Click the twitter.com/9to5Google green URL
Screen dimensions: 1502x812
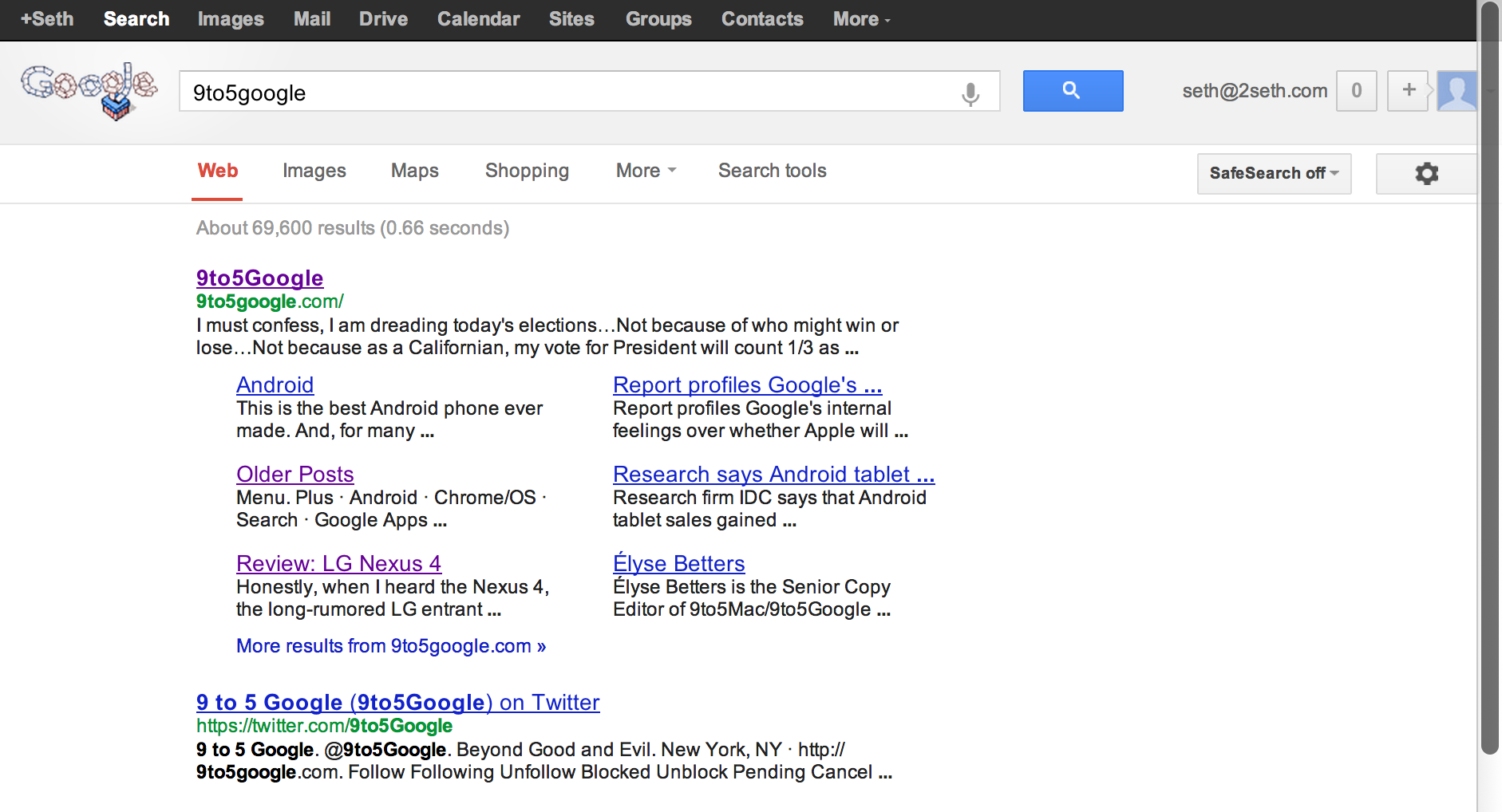324,726
